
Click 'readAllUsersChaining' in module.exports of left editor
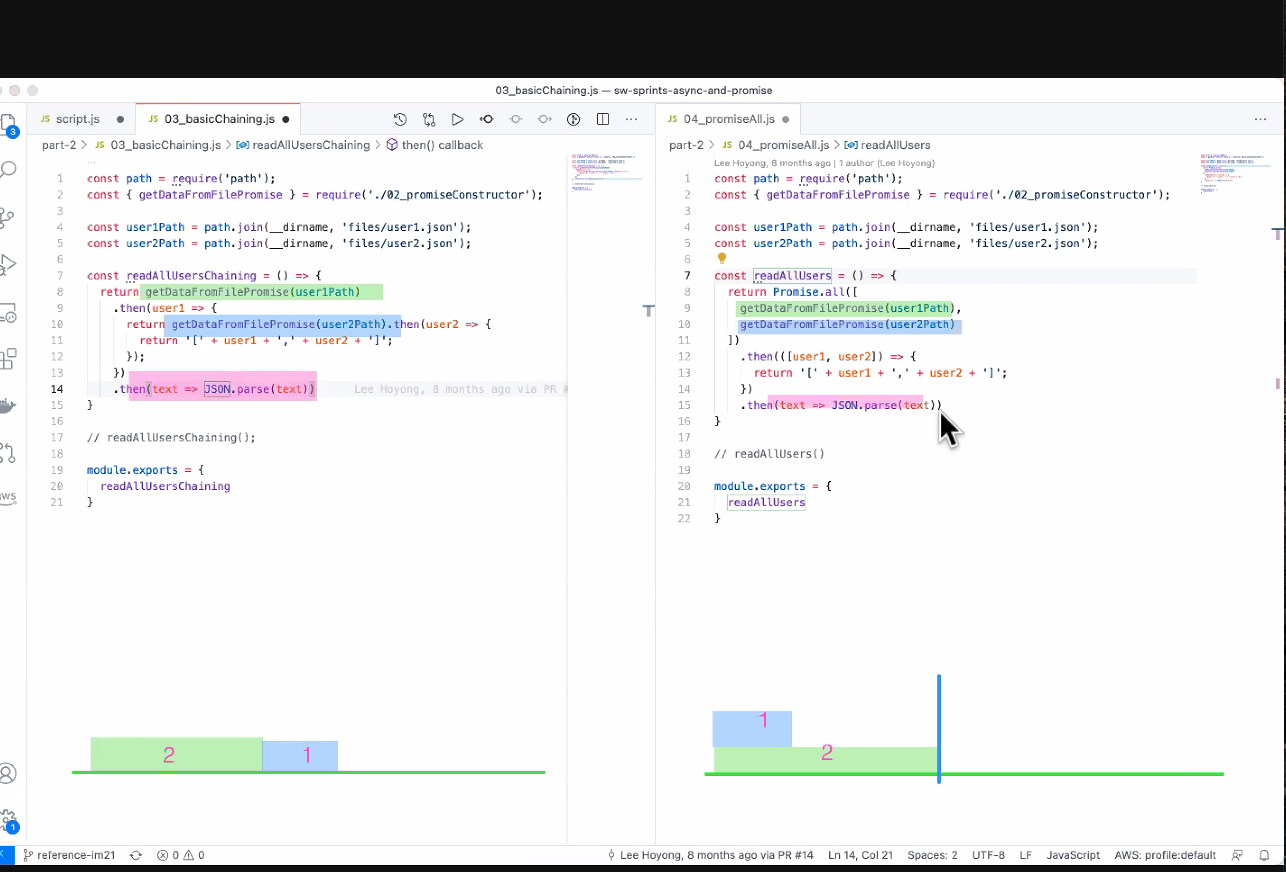coord(165,486)
